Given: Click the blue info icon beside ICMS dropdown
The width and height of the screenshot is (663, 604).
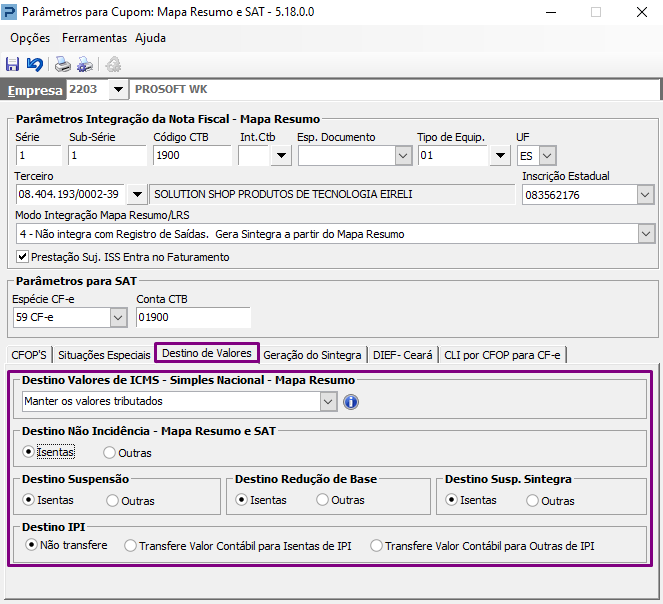Looking at the screenshot, I should coord(351,402).
